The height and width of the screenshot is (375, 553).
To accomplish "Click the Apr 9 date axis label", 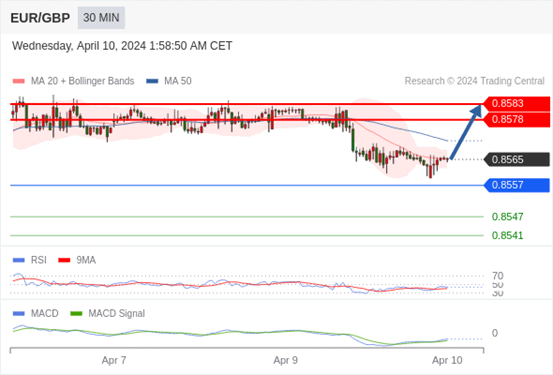I will pos(286,360).
